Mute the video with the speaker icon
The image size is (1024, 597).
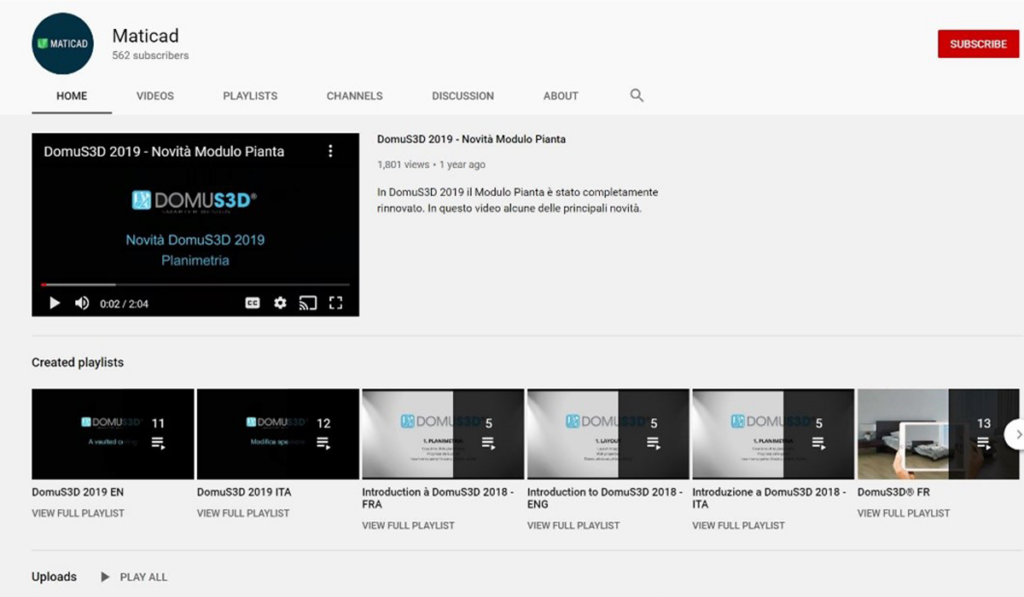click(x=82, y=303)
